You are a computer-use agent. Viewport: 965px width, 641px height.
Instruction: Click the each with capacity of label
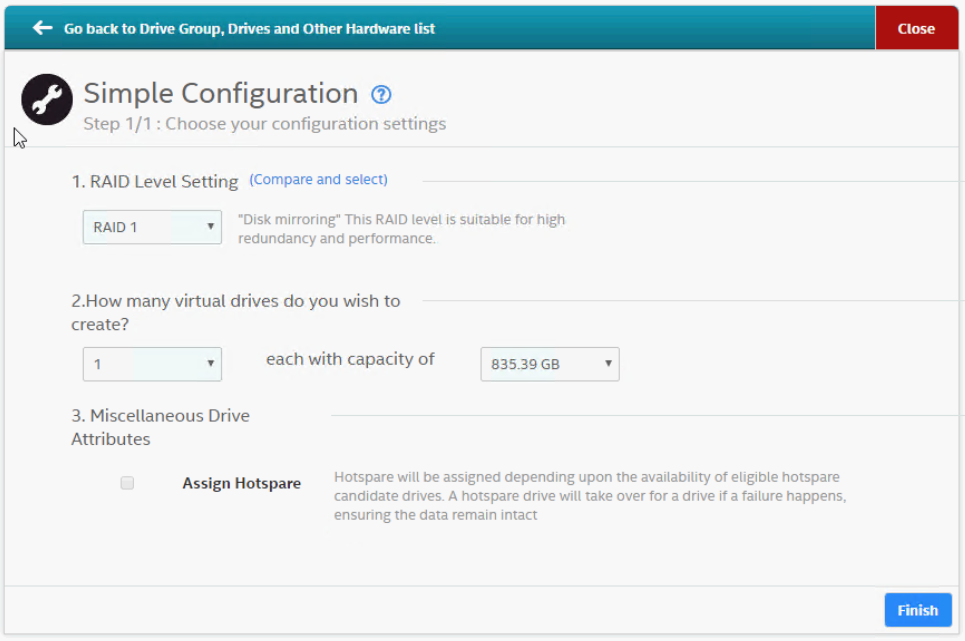click(x=350, y=359)
